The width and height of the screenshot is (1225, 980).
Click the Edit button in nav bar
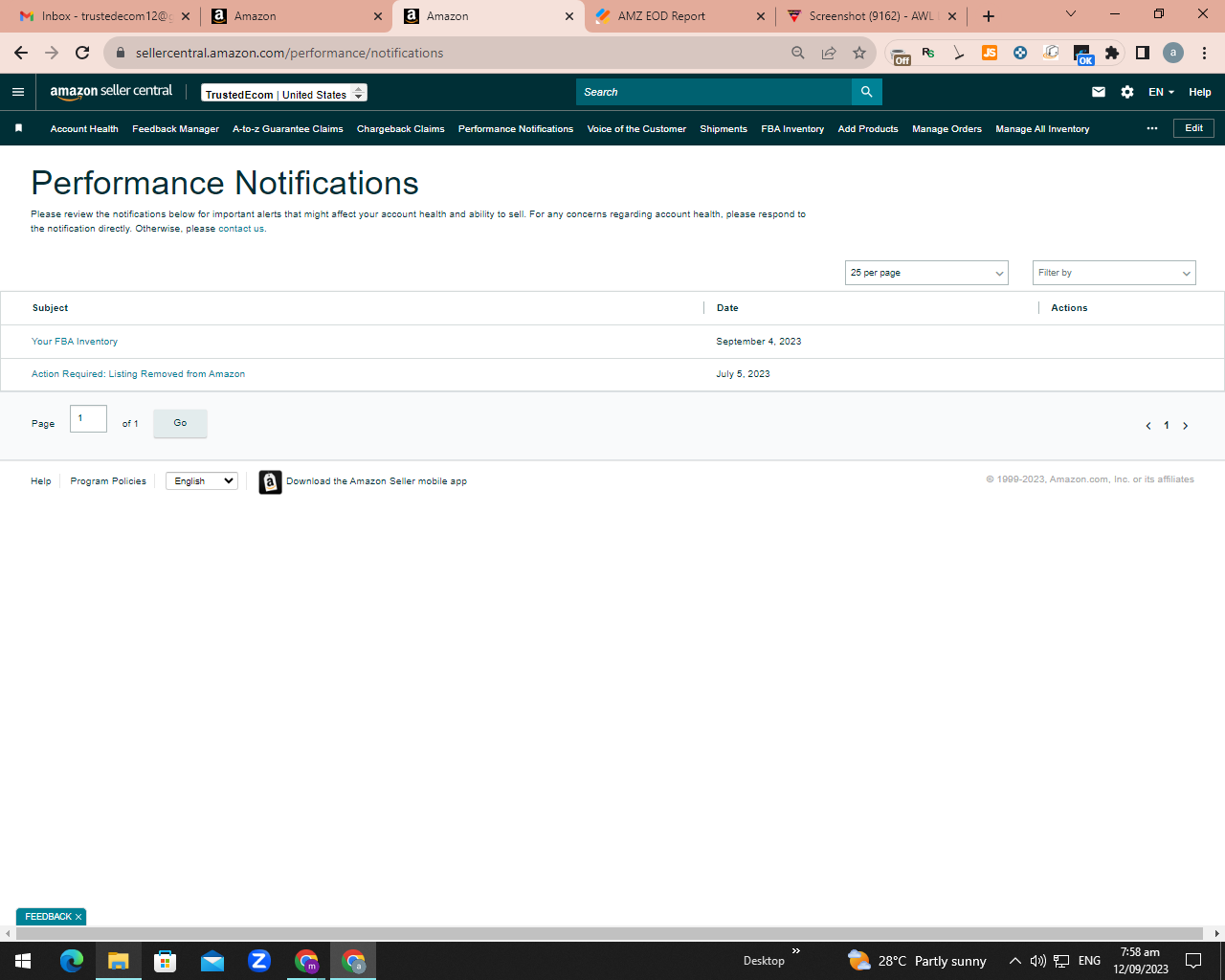coord(1193,128)
